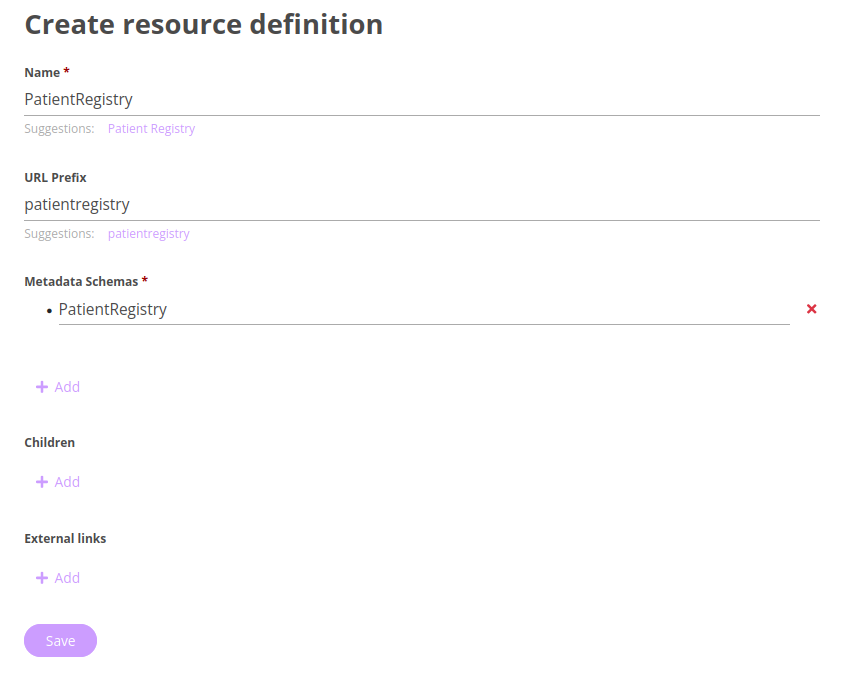Screen dimensions: 853x695
Task: Remove the PatientRegistry metadata schema entry
Action: [x=811, y=309]
